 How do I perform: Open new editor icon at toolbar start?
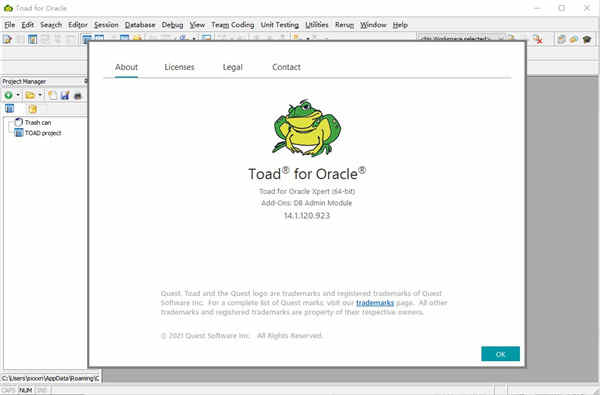pyautogui.click(x=7, y=39)
